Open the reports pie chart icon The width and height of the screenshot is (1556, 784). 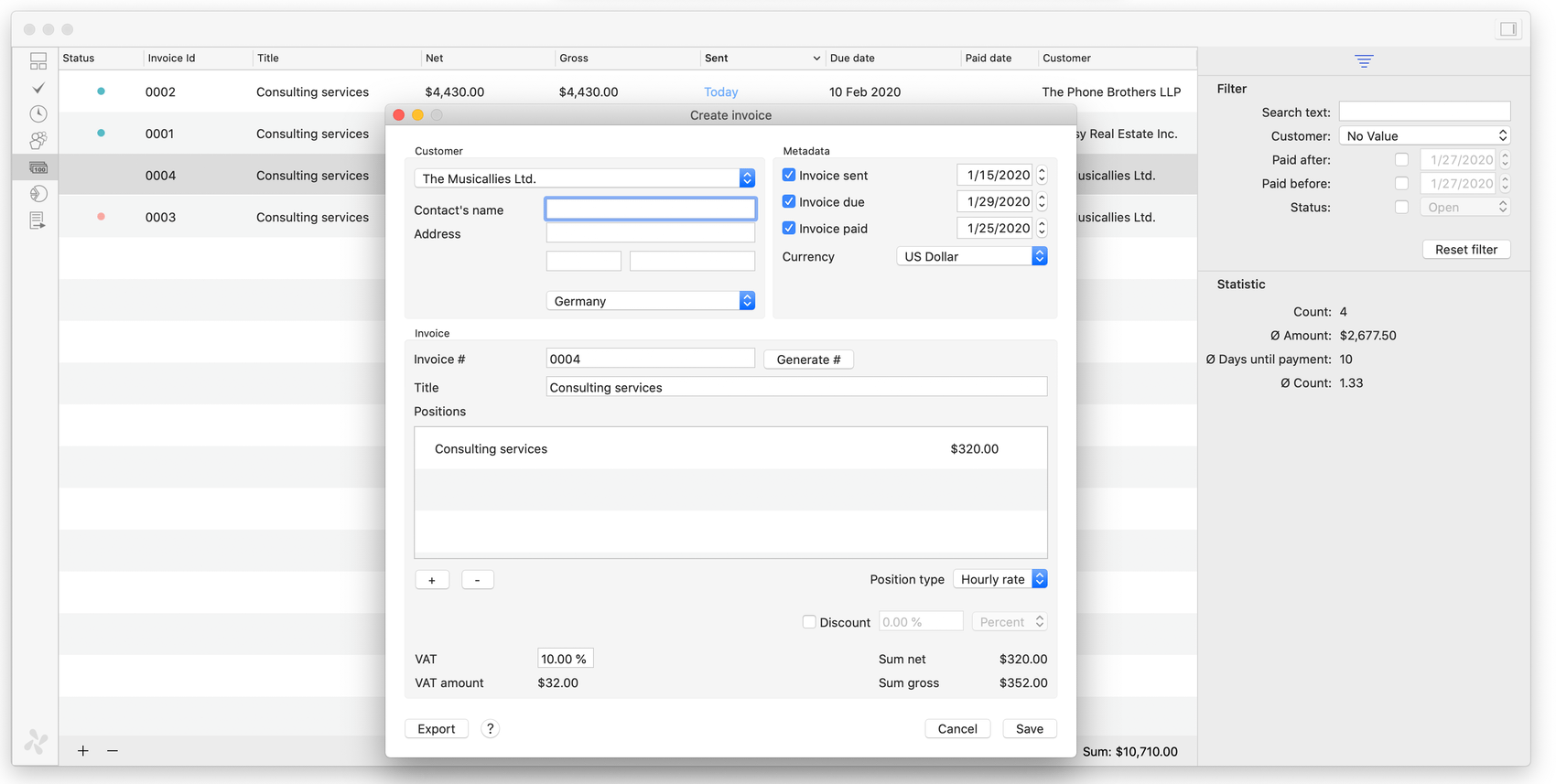pyautogui.click(x=38, y=194)
